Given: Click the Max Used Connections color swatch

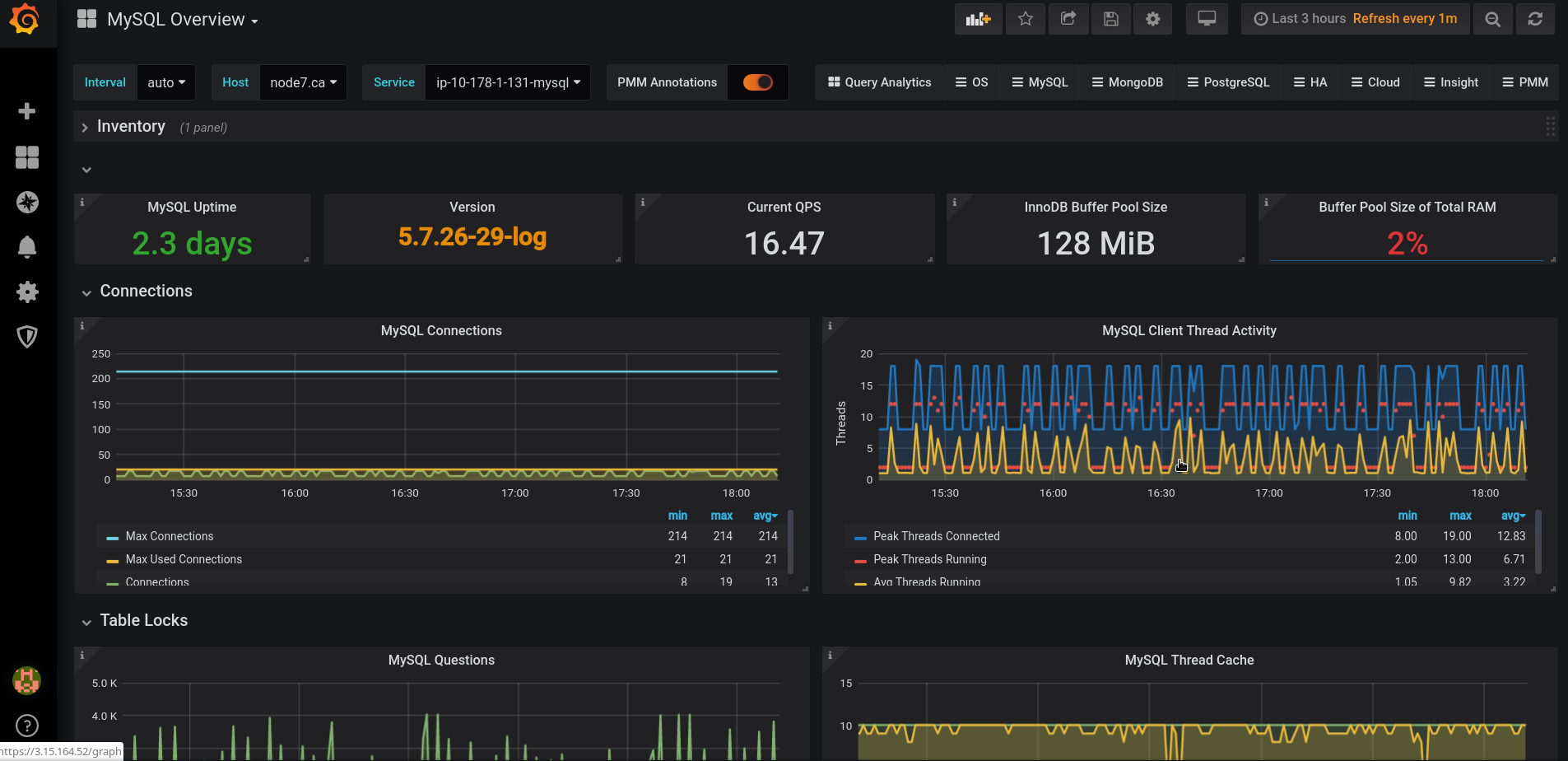Looking at the screenshot, I should coord(111,559).
